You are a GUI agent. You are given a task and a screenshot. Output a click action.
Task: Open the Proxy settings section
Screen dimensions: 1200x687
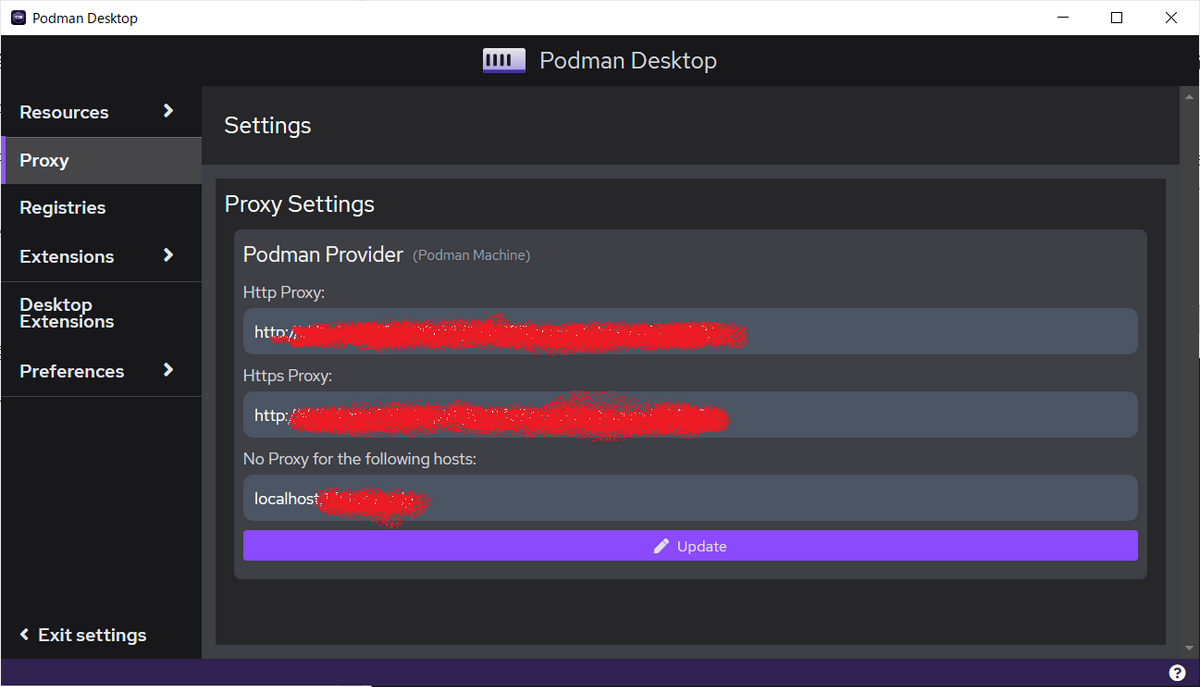pyautogui.click(x=101, y=160)
